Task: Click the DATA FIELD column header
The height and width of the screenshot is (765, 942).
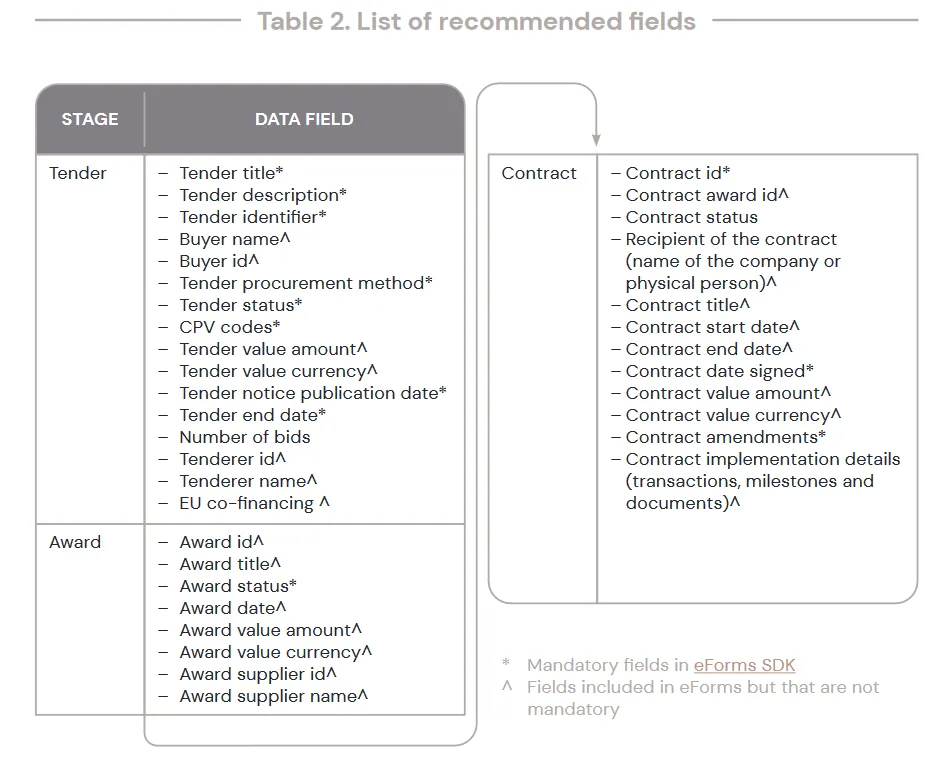Action: [x=304, y=119]
